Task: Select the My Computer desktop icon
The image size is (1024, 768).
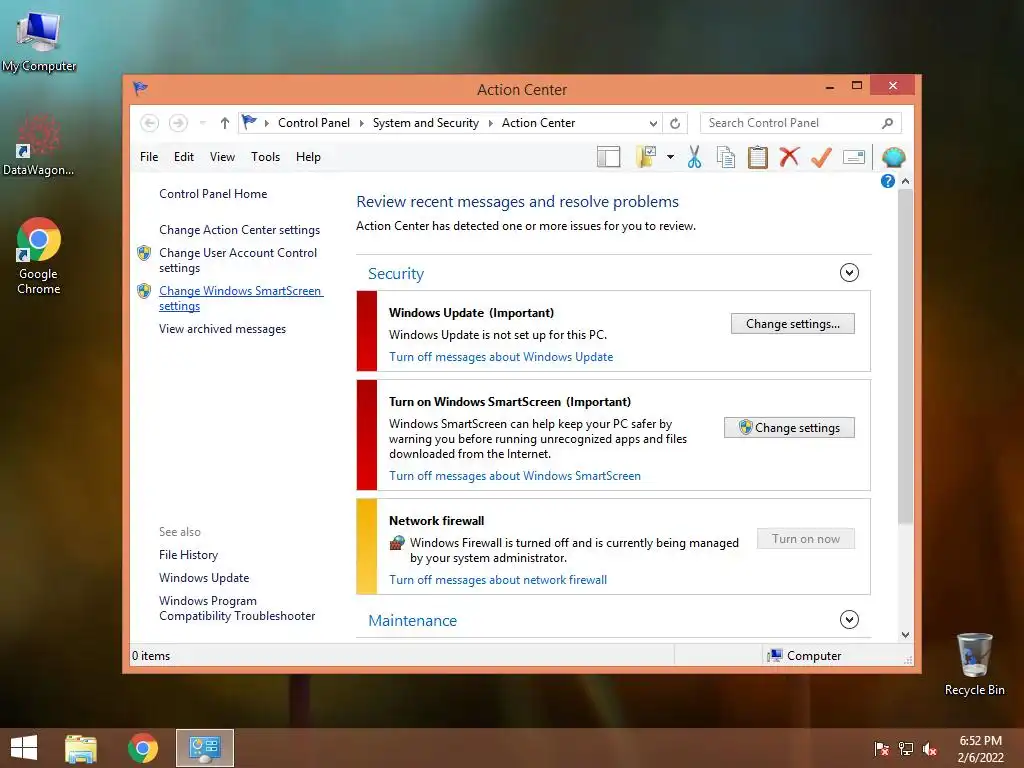Action: [39, 40]
